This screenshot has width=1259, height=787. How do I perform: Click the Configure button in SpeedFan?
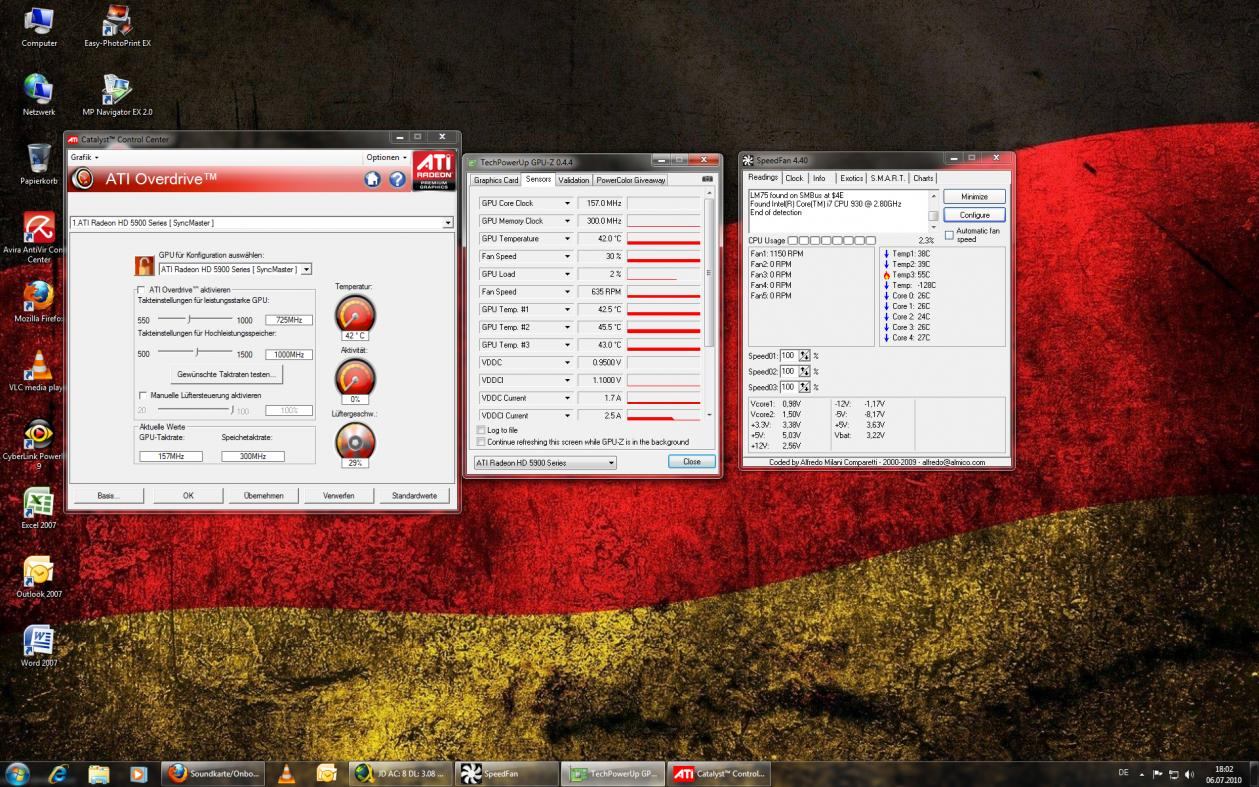(x=974, y=215)
